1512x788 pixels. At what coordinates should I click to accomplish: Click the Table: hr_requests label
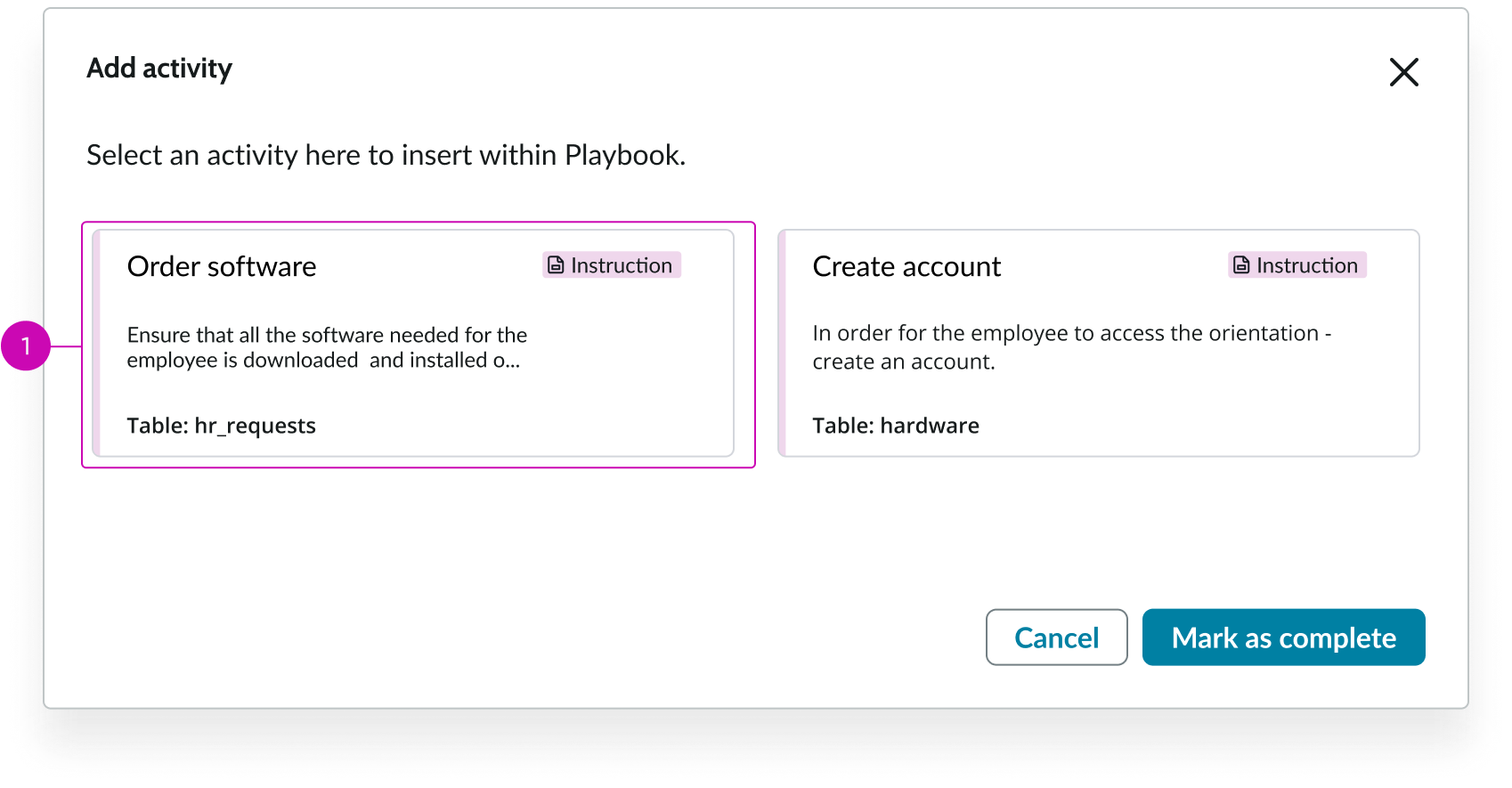(221, 426)
